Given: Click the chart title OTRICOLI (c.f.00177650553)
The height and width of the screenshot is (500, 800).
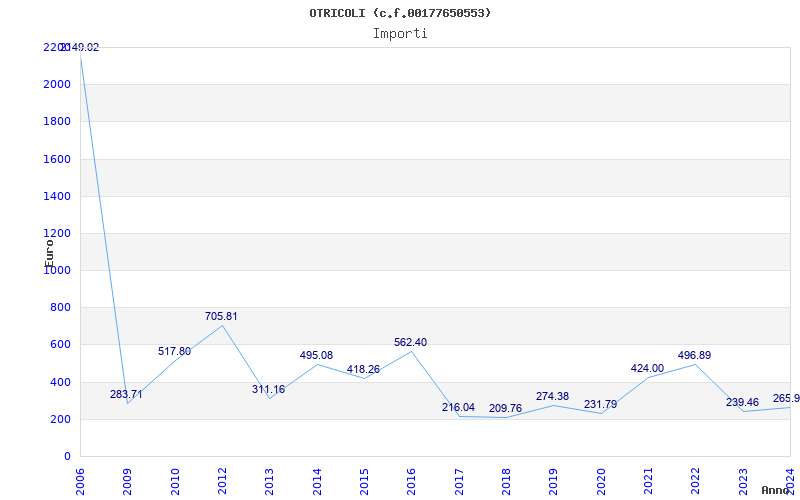Looking at the screenshot, I should 400,13.
